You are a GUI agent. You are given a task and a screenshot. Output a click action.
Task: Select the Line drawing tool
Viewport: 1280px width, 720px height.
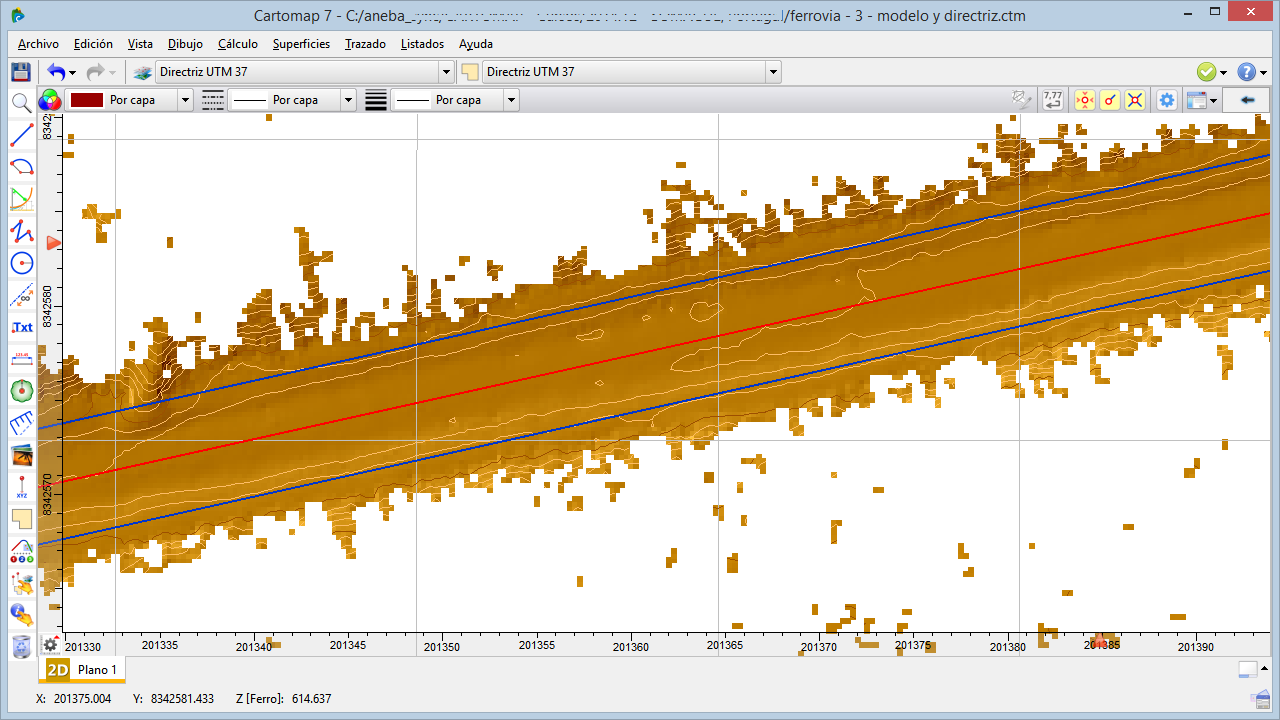tap(20, 134)
